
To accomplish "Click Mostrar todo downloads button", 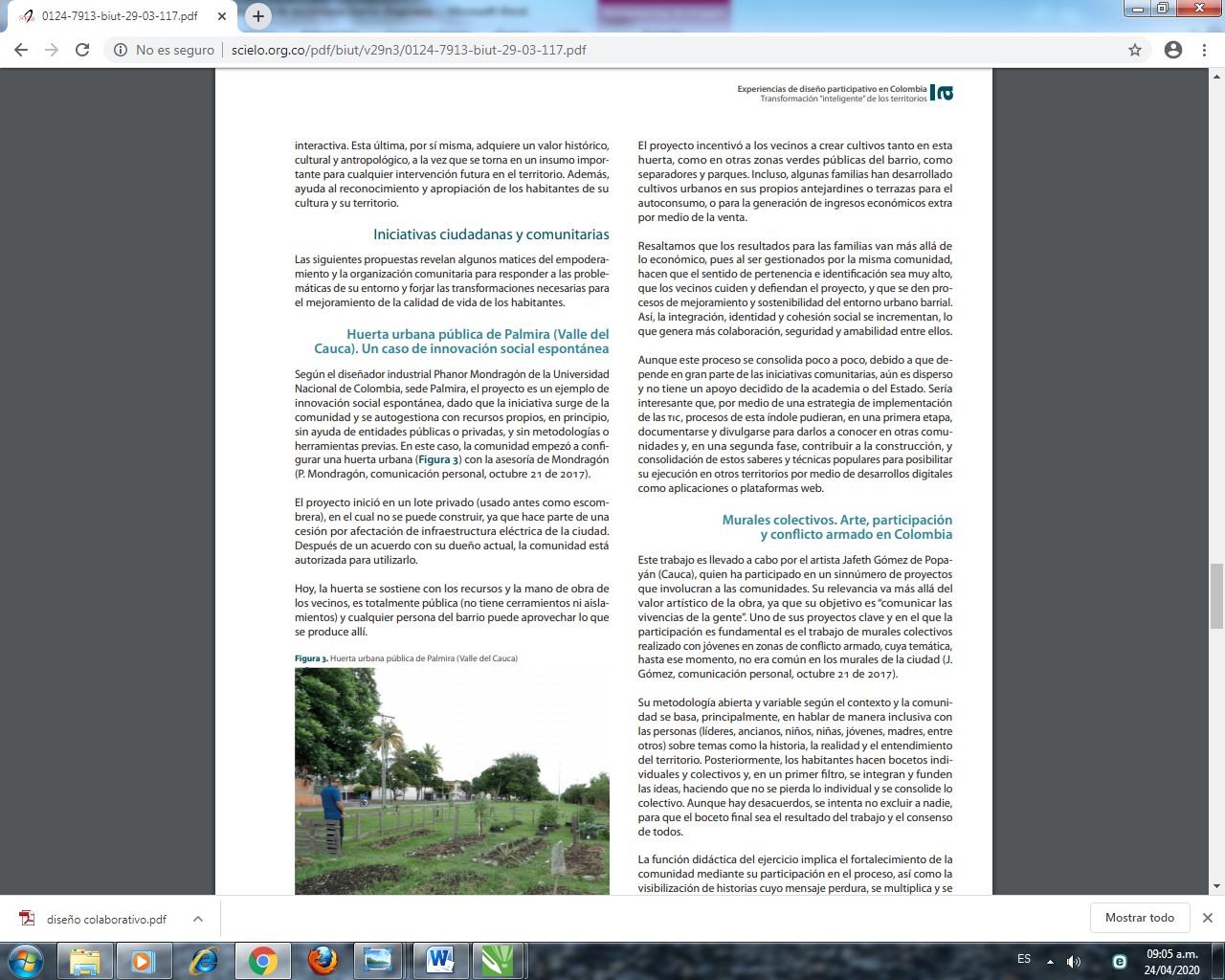I will tap(1139, 918).
